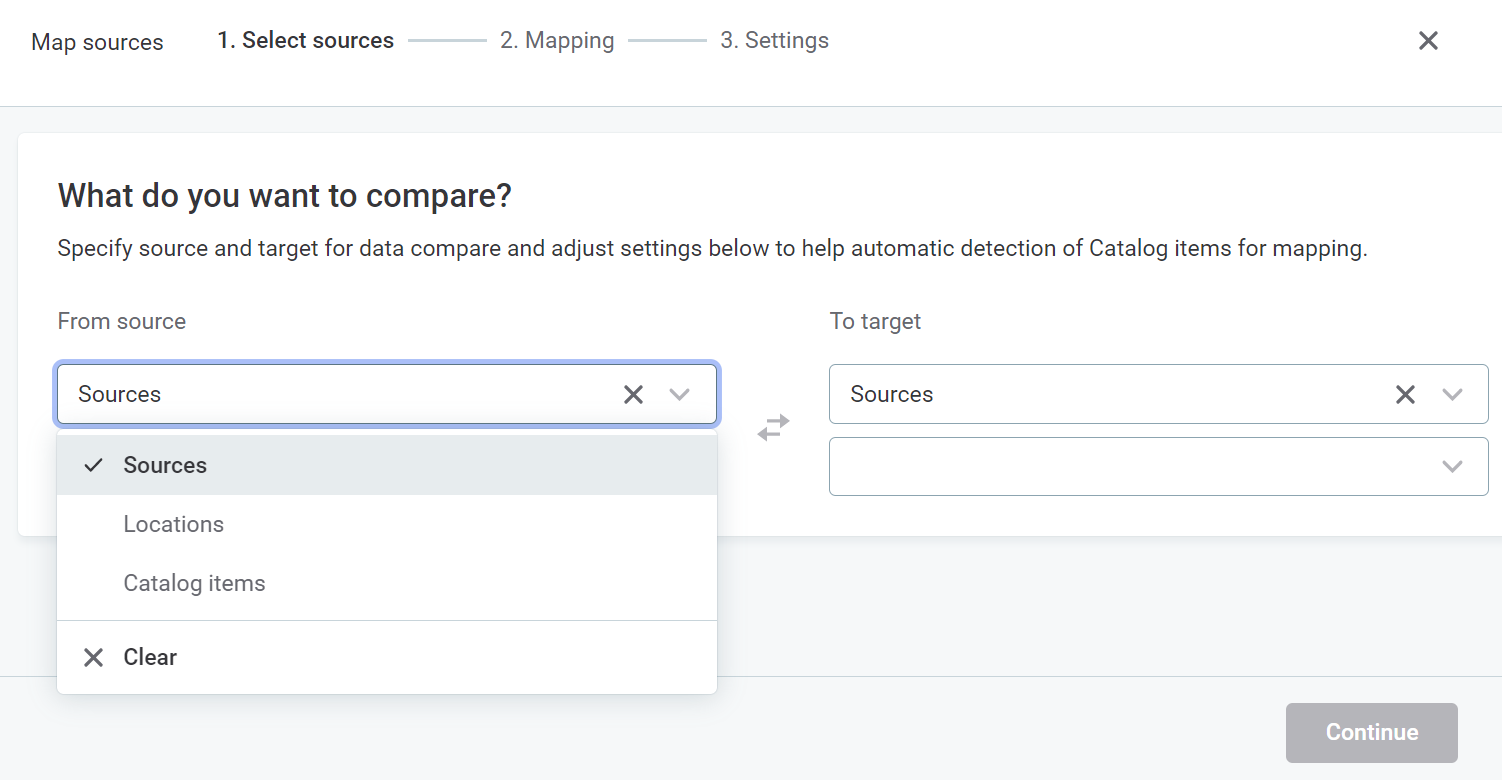Choose Locations from the dropdown list
Image resolution: width=1502 pixels, height=780 pixels.
pyautogui.click(x=174, y=524)
